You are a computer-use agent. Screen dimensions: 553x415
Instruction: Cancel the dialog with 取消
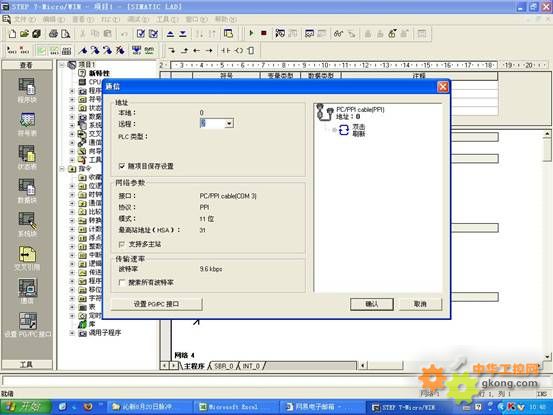pos(420,304)
